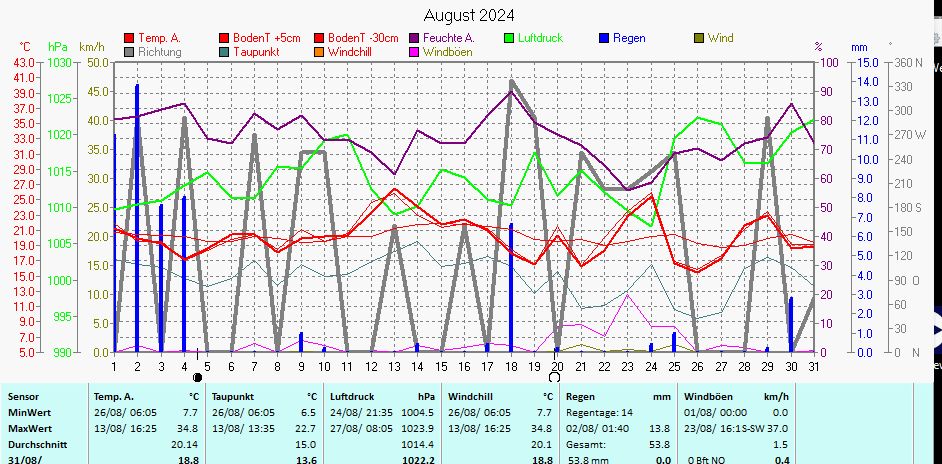Click the olive Wind legend swatch
Screen dimensions: 942x464
tap(698, 38)
